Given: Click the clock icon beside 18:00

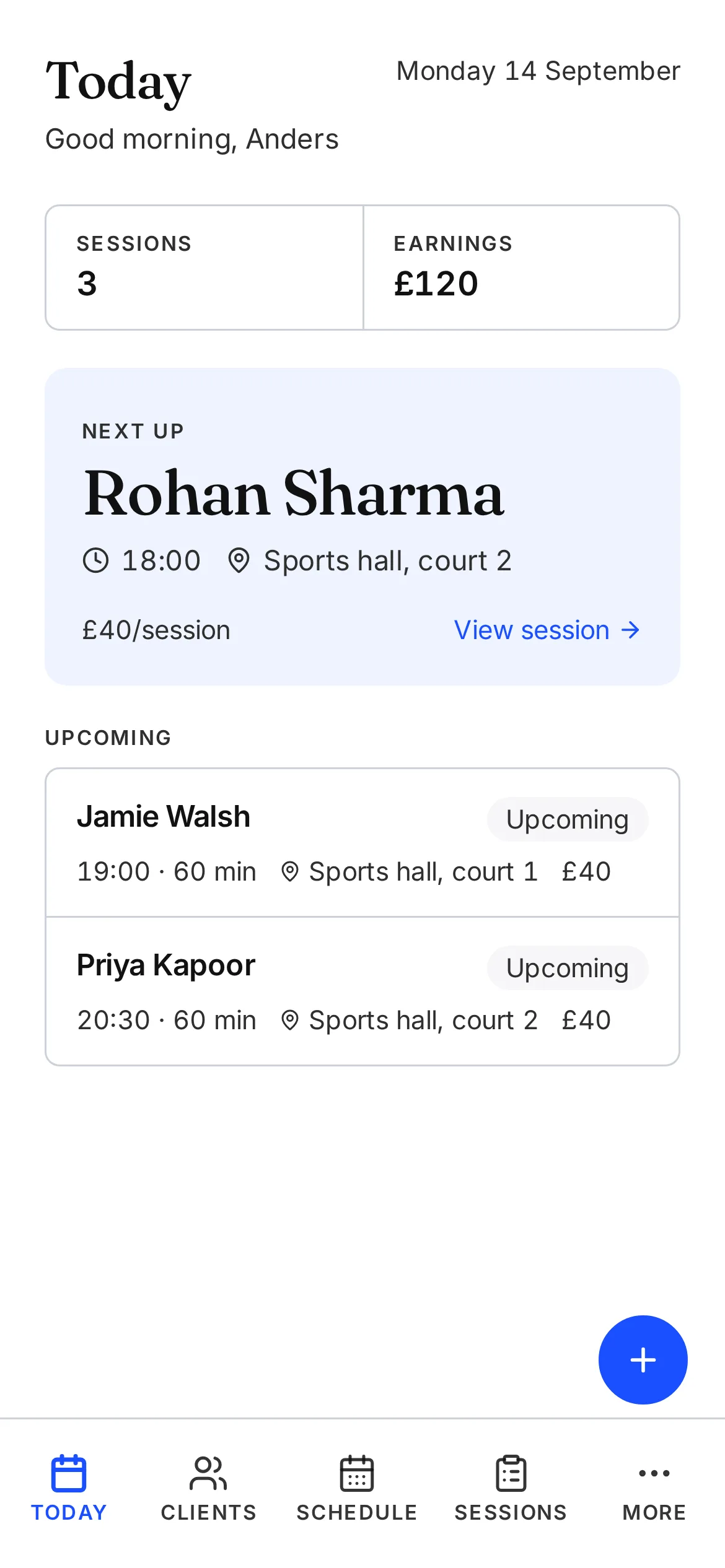Looking at the screenshot, I should tap(95, 560).
